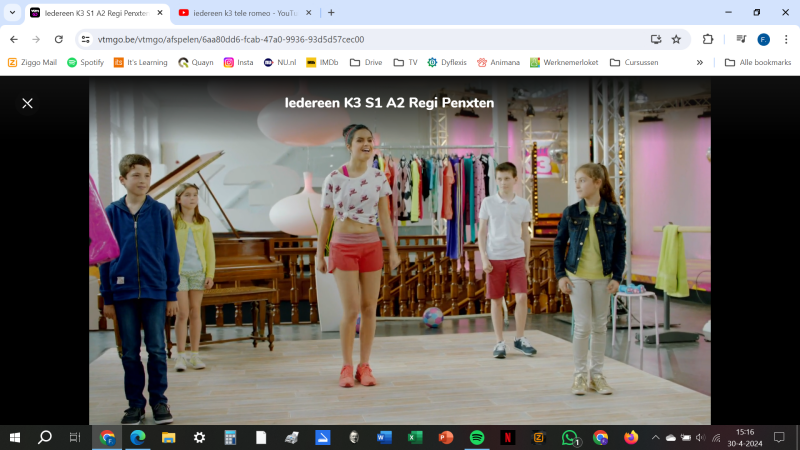Open Netflix from the taskbar
This screenshot has width=800, height=450.
508,437
